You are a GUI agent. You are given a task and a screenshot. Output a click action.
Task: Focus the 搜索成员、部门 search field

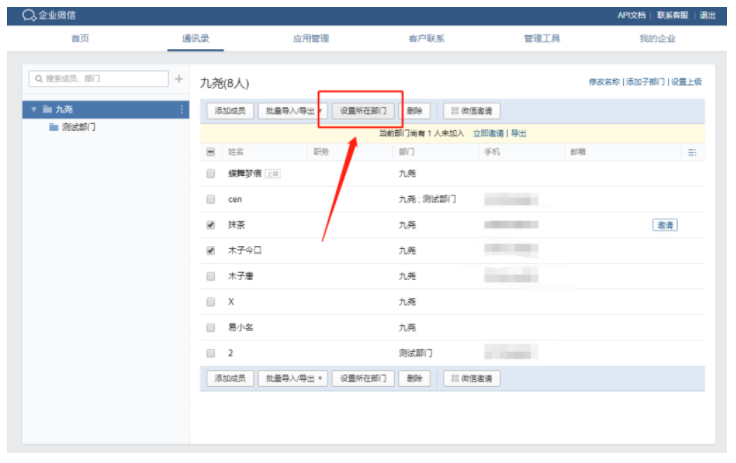point(99,79)
